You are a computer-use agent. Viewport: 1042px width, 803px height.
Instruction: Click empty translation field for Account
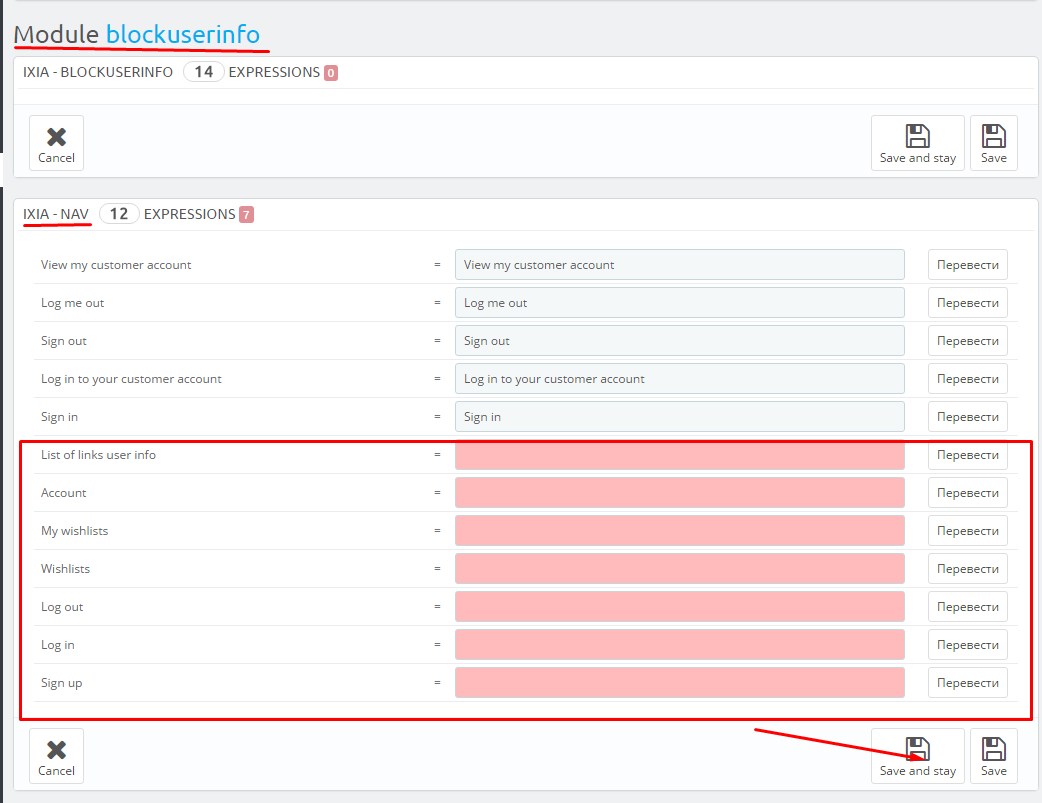[679, 493]
